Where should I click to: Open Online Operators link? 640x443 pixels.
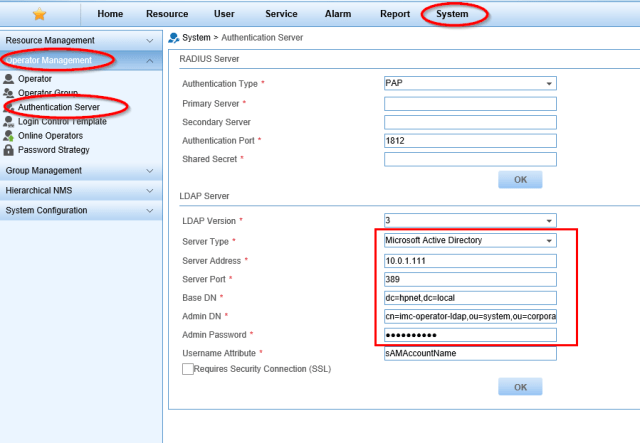coord(50,136)
